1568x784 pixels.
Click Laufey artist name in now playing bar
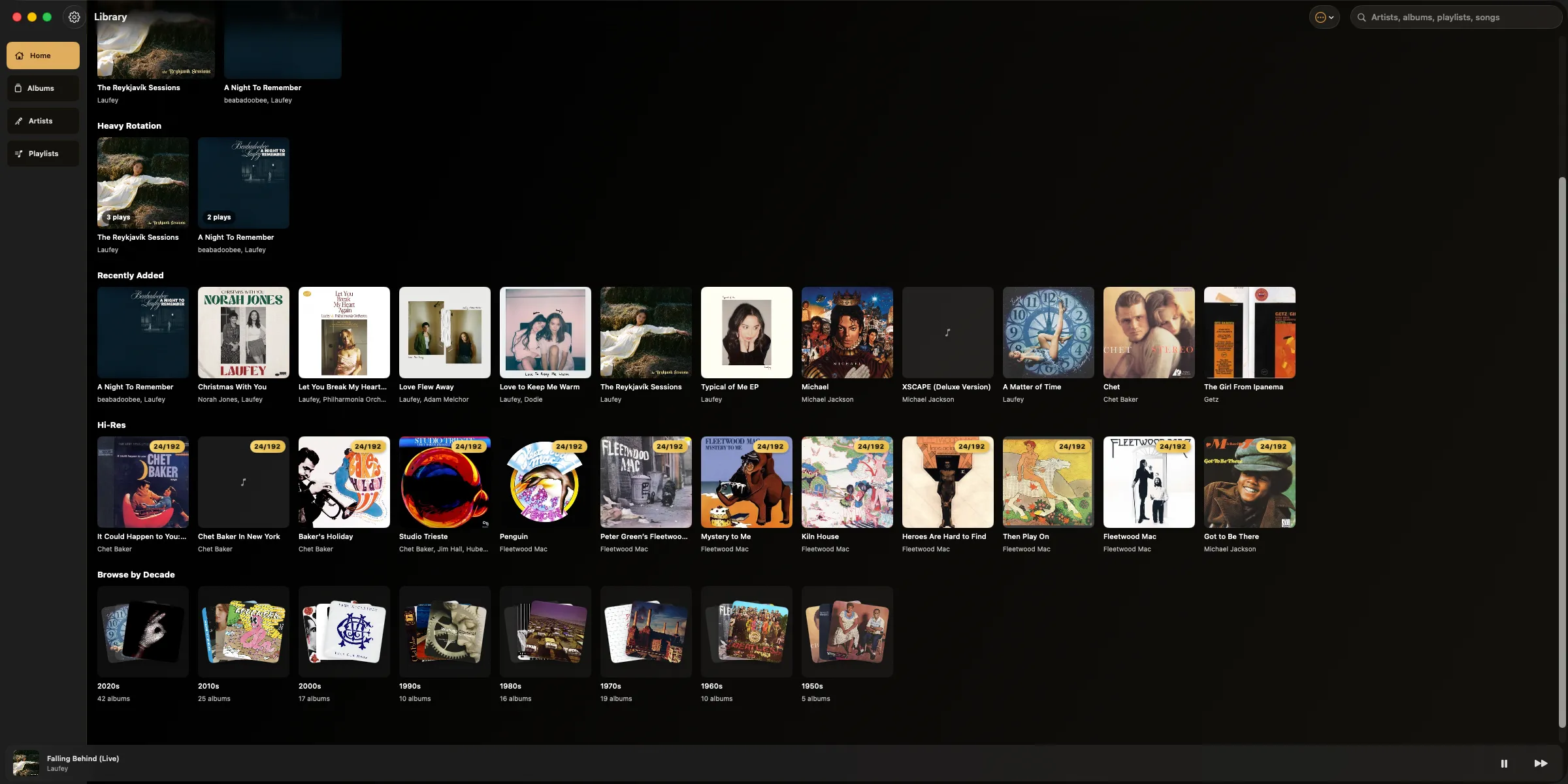point(57,769)
